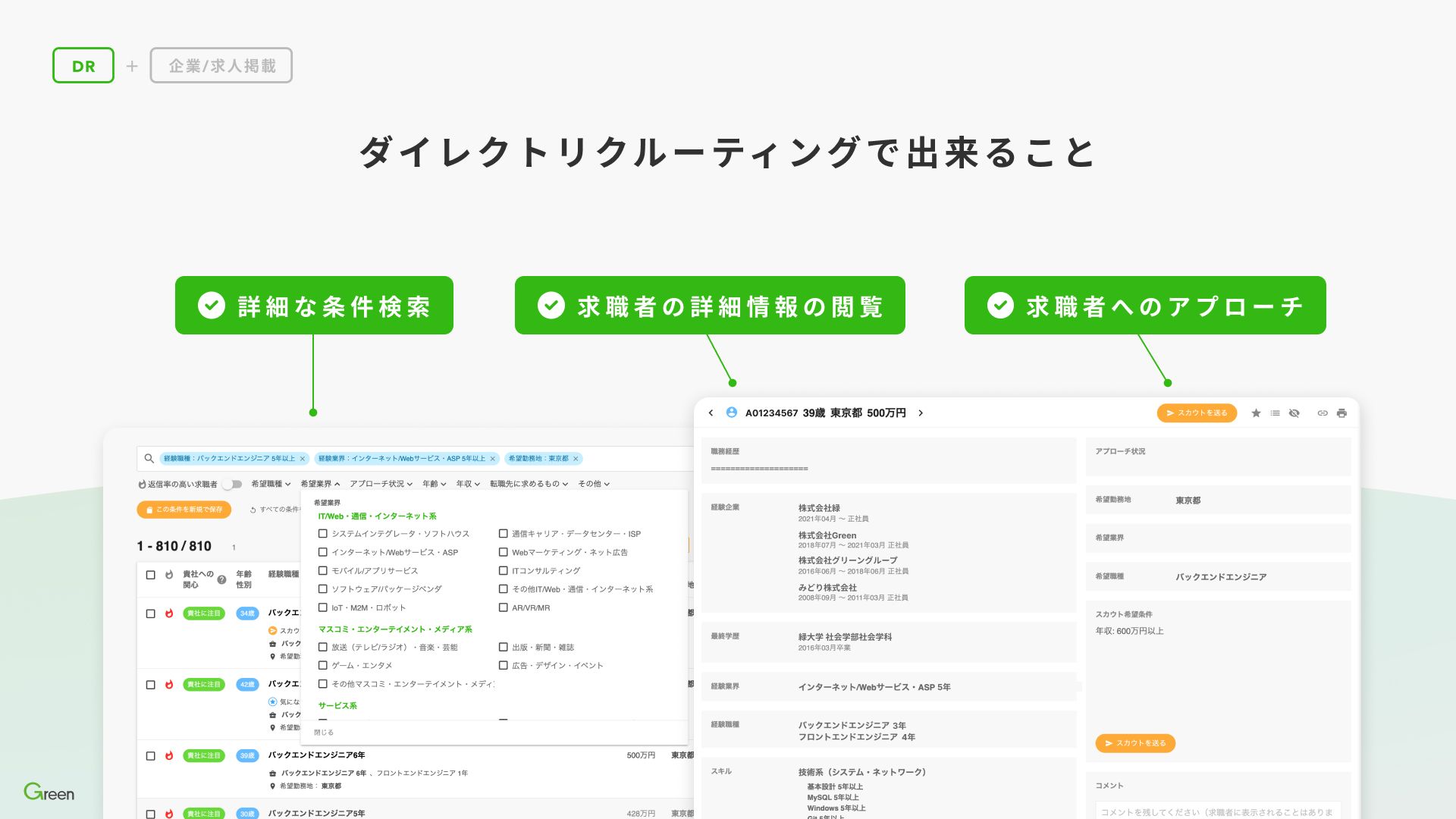1456x819 pixels.
Task: Check Webマーケティング・ネット広告
Action: click(503, 552)
